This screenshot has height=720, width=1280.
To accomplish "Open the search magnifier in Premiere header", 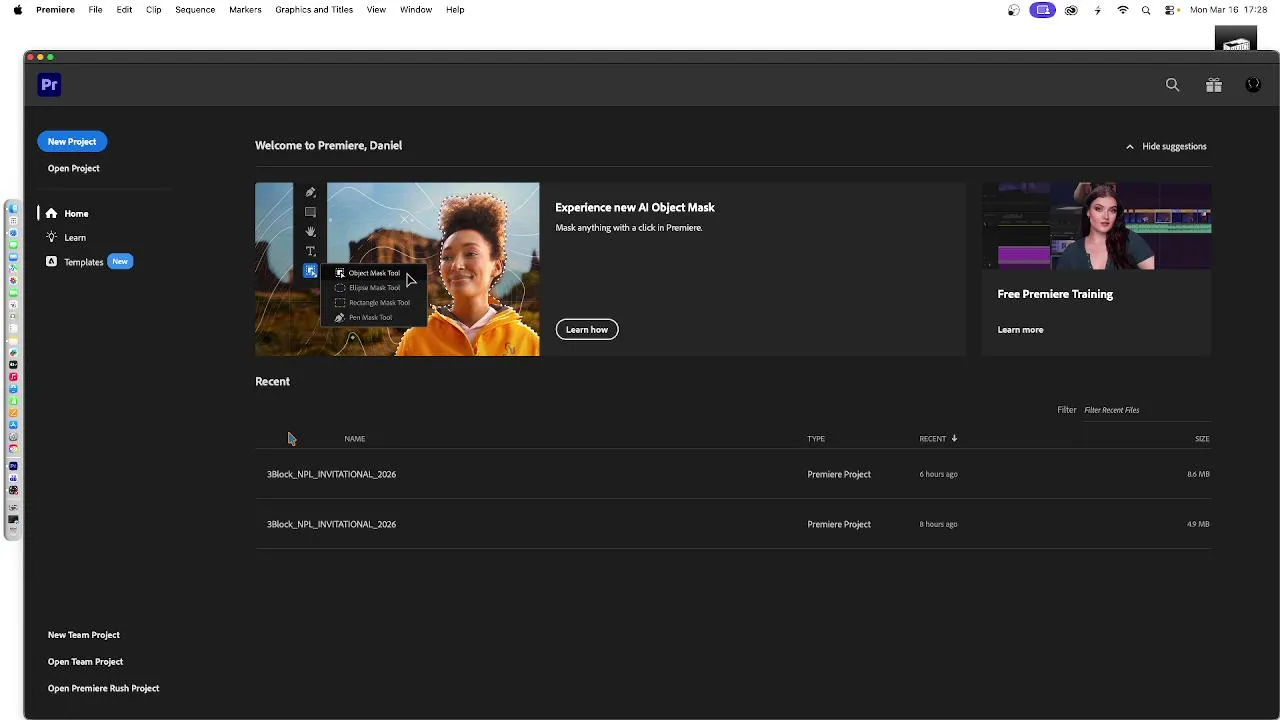I will [1172, 85].
